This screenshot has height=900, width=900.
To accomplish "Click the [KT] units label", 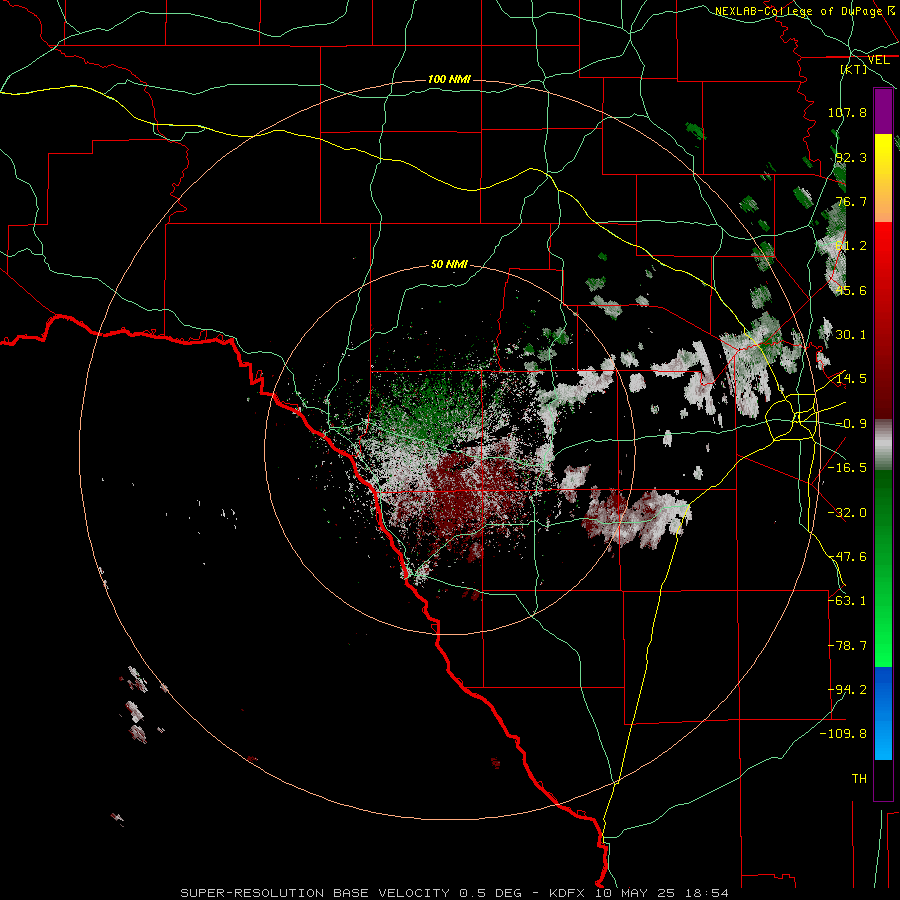I will (x=854, y=69).
